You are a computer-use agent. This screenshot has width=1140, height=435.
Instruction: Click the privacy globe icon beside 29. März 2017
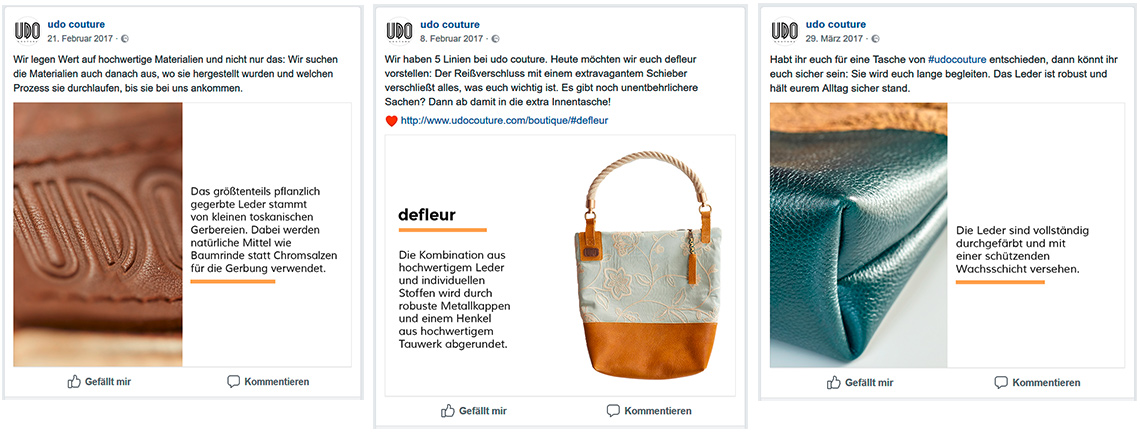[875, 39]
